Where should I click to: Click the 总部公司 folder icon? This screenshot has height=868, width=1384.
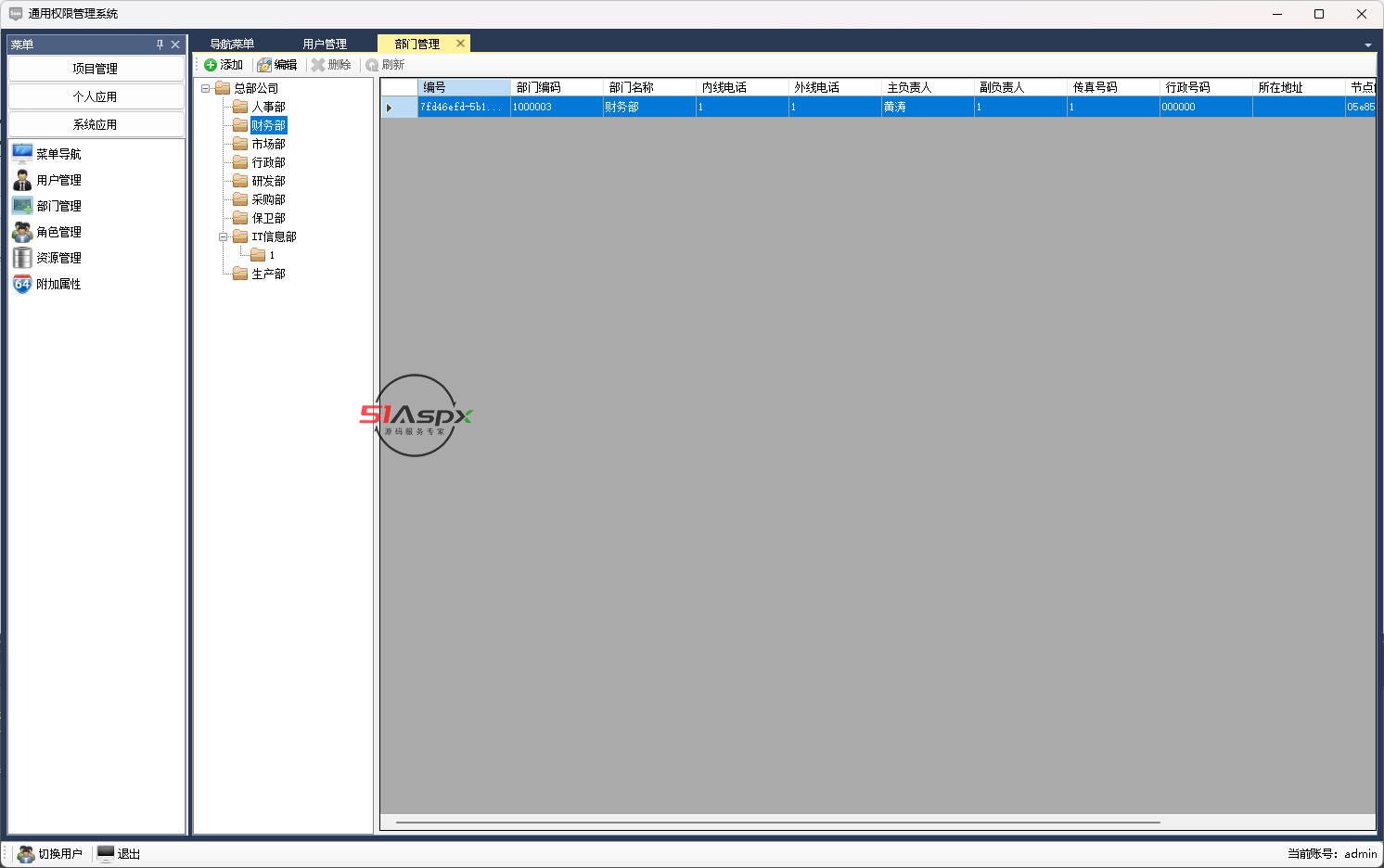click(223, 88)
